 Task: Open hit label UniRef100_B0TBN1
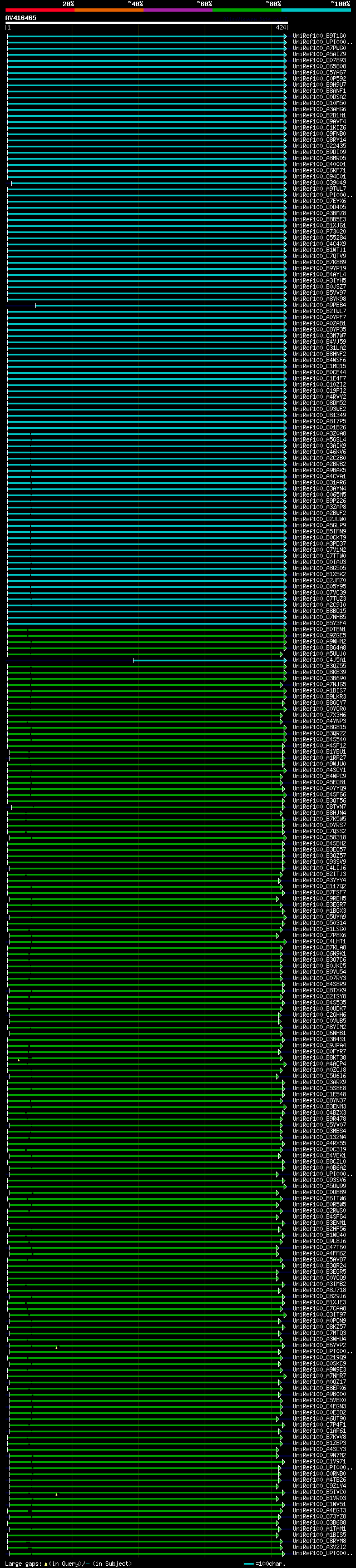pos(319,630)
